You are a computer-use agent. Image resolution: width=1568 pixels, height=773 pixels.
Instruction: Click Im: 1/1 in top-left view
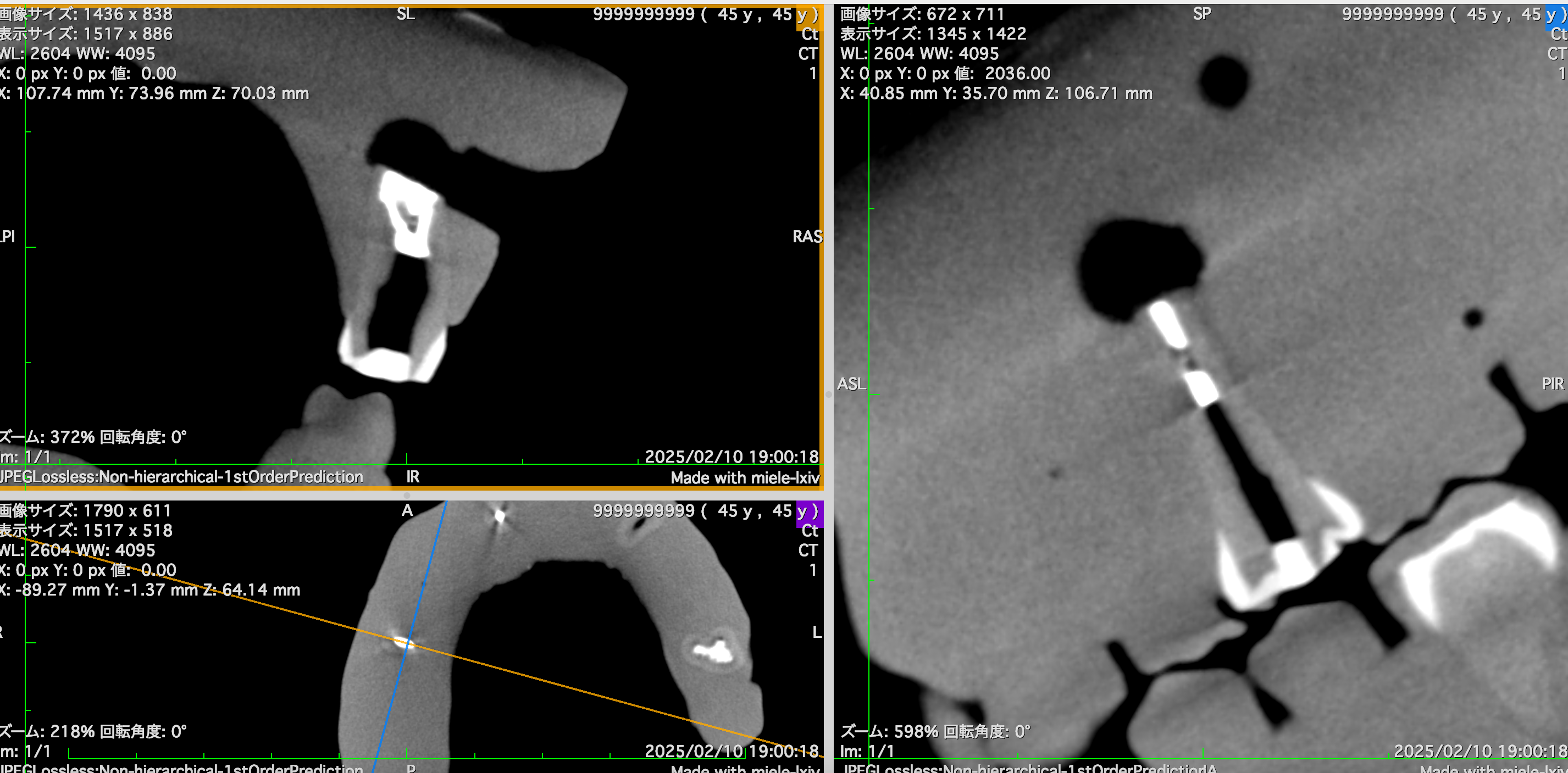[x=25, y=457]
